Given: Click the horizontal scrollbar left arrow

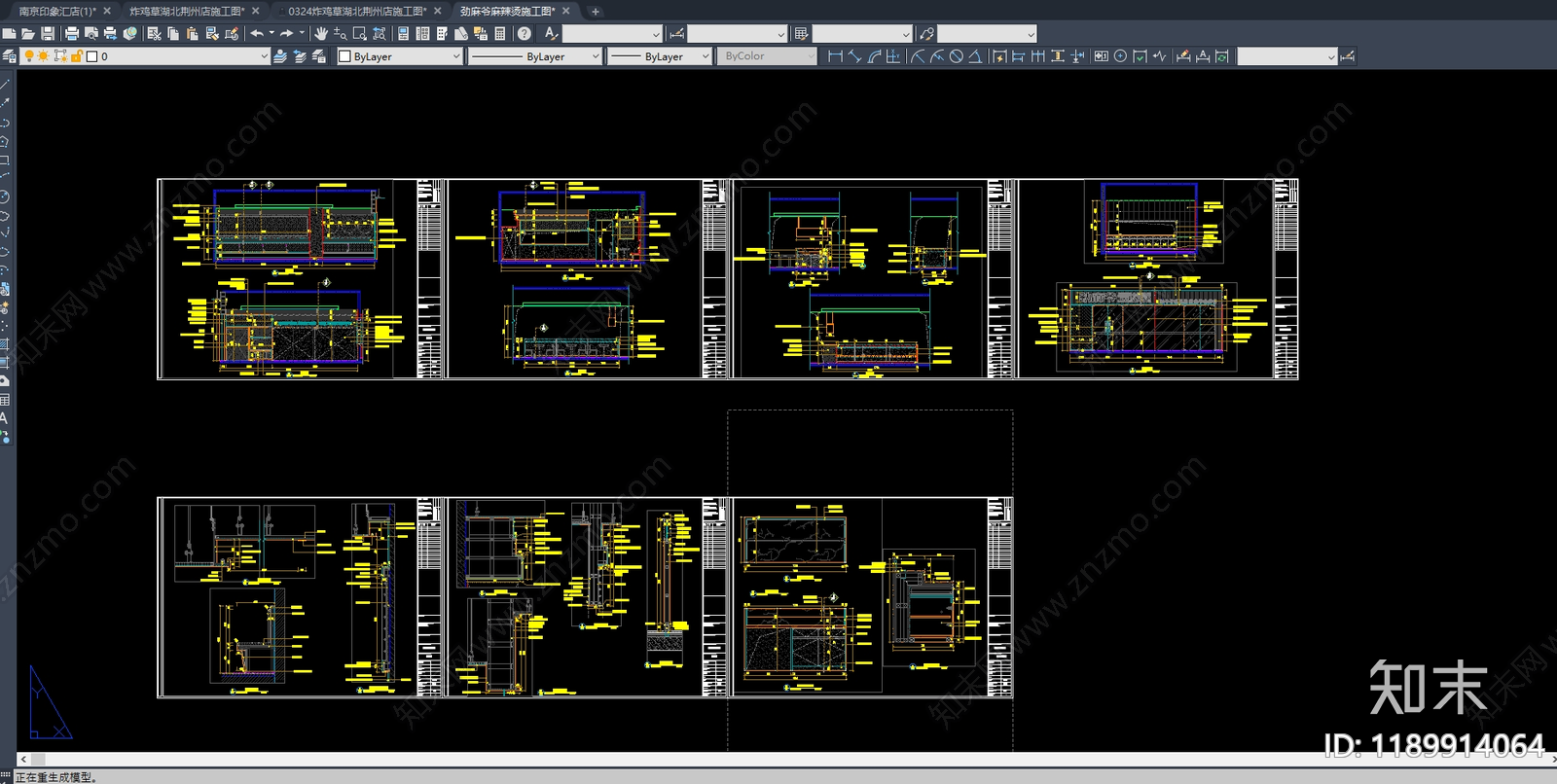Looking at the screenshot, I should [x=23, y=759].
